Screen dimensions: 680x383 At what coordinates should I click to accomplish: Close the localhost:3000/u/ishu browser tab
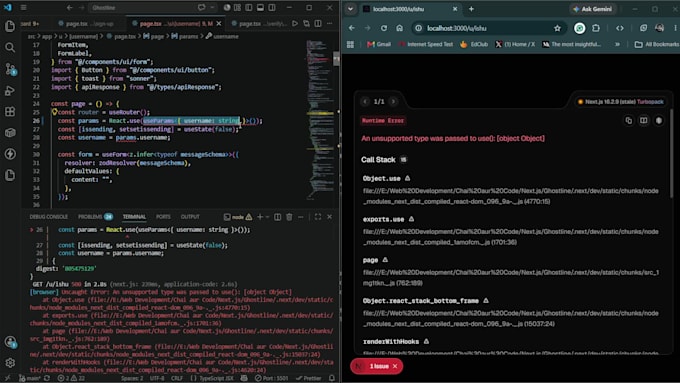[455, 9]
